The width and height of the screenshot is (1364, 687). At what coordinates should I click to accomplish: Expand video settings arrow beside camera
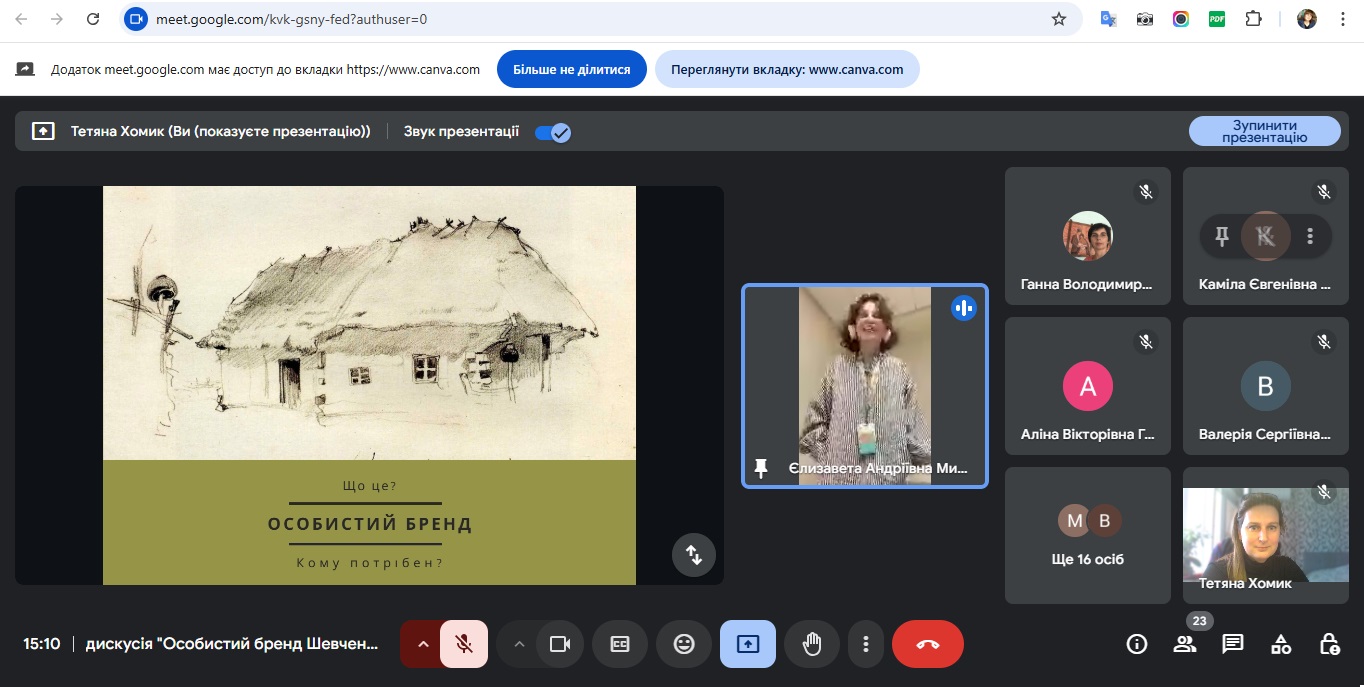click(518, 644)
